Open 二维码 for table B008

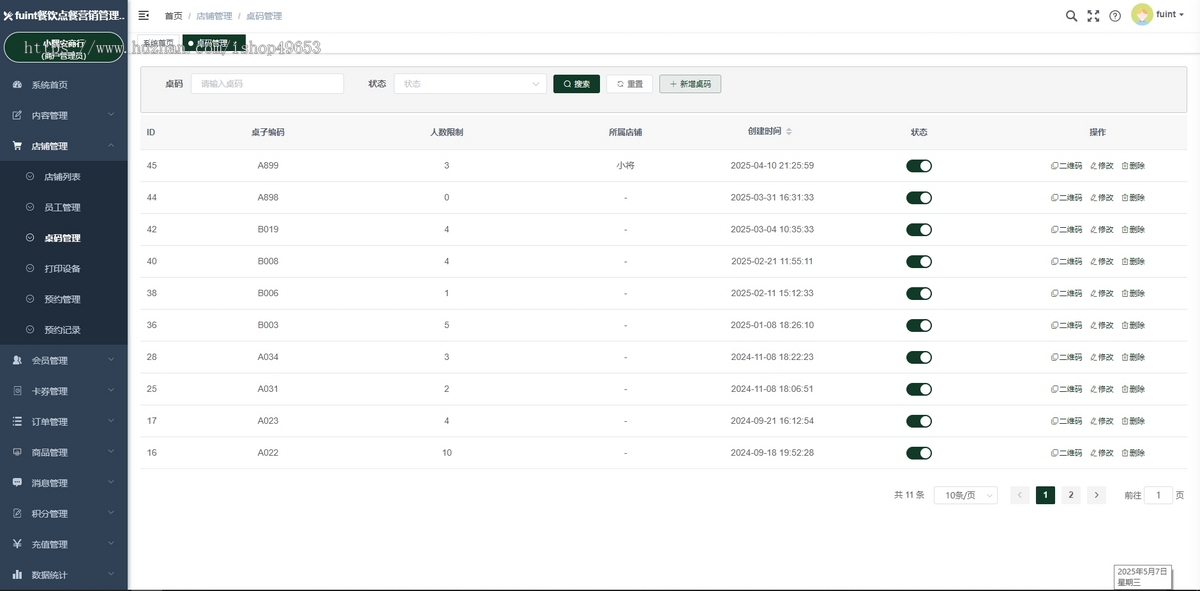tap(1066, 262)
